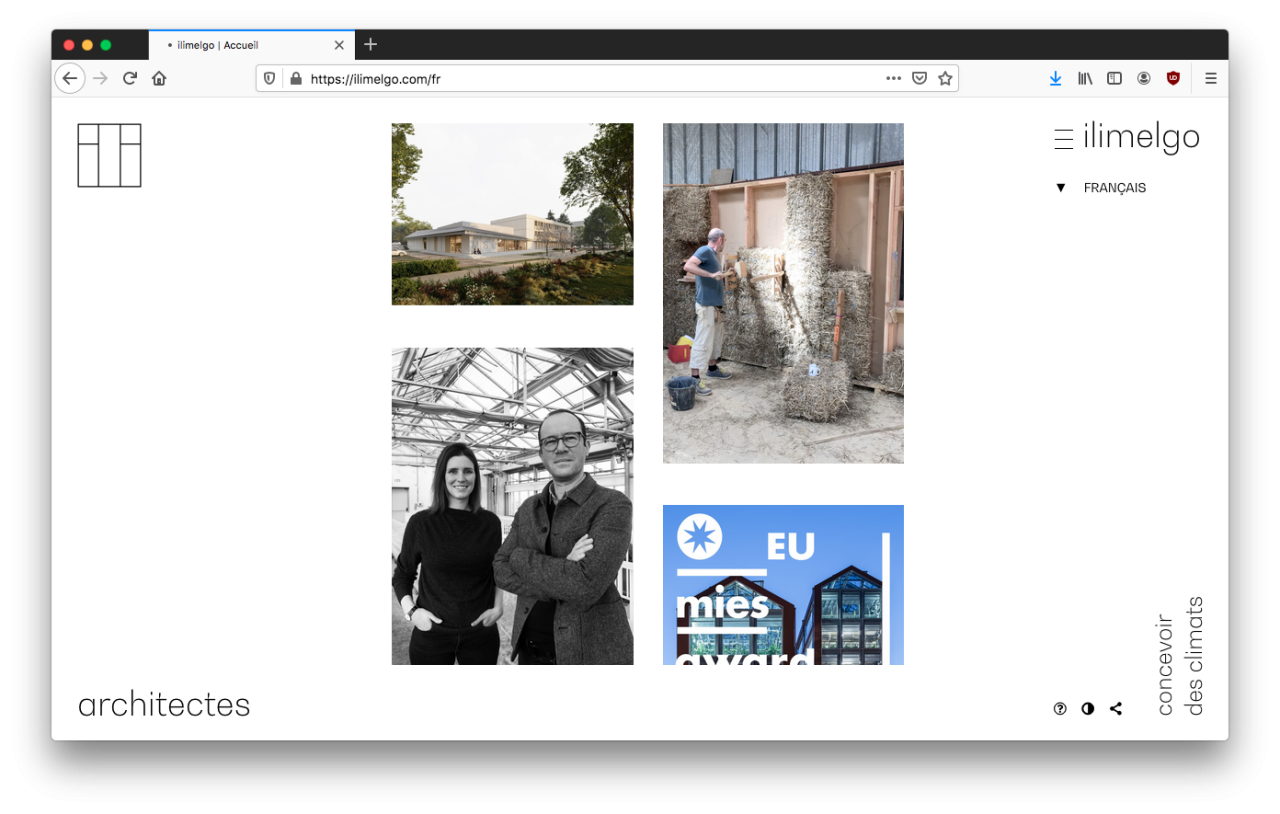The height and width of the screenshot is (814, 1280).
Task: Click the URL address bar field
Action: click(x=590, y=79)
